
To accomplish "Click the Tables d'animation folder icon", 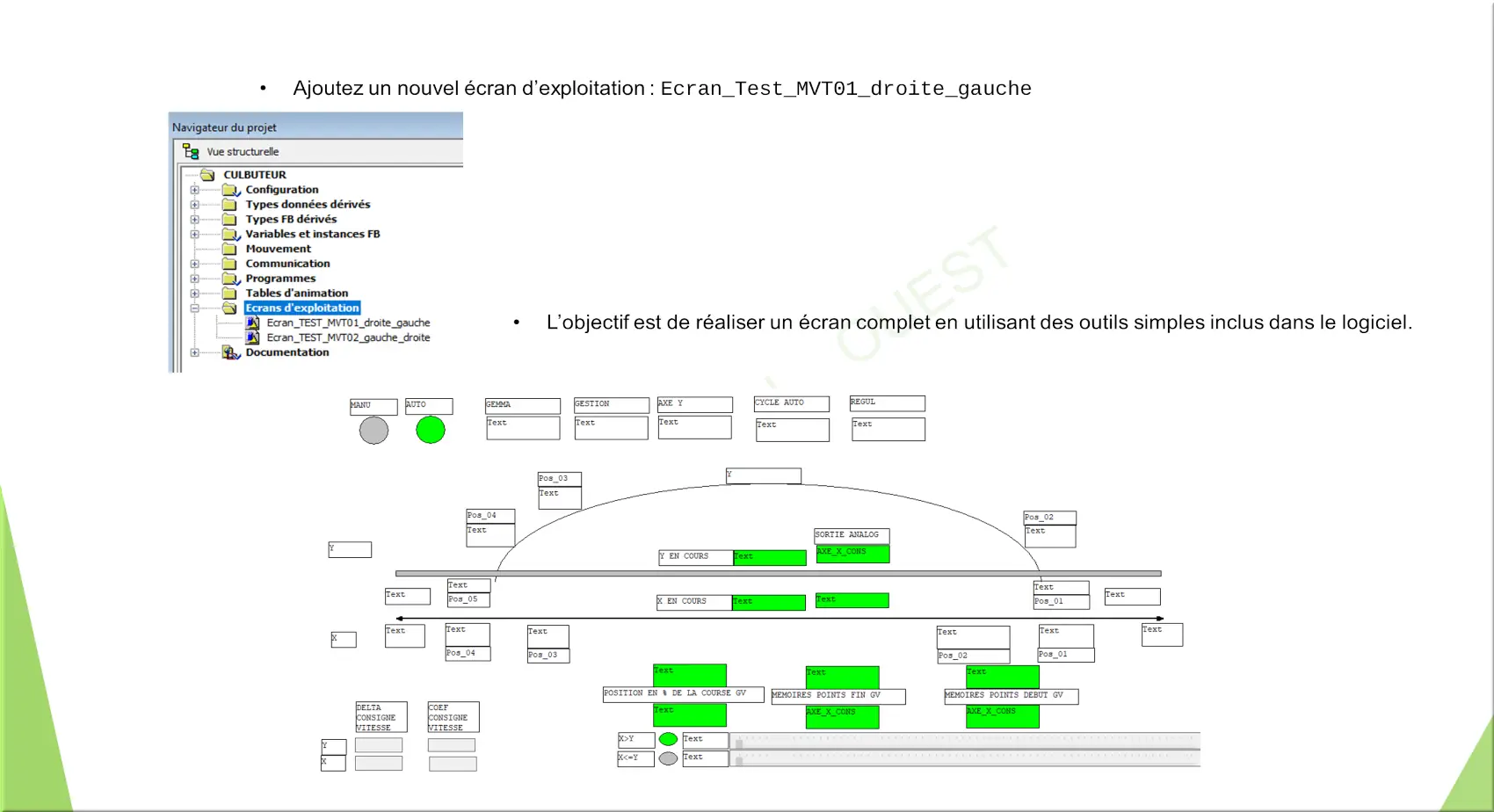I will pos(230,294).
